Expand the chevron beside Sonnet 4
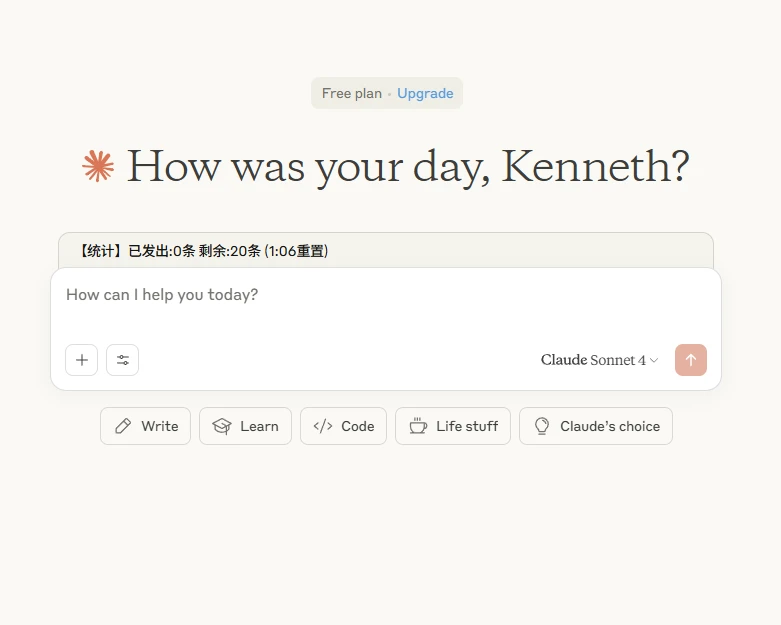Screen dimensions: 781x625 tap(654, 361)
